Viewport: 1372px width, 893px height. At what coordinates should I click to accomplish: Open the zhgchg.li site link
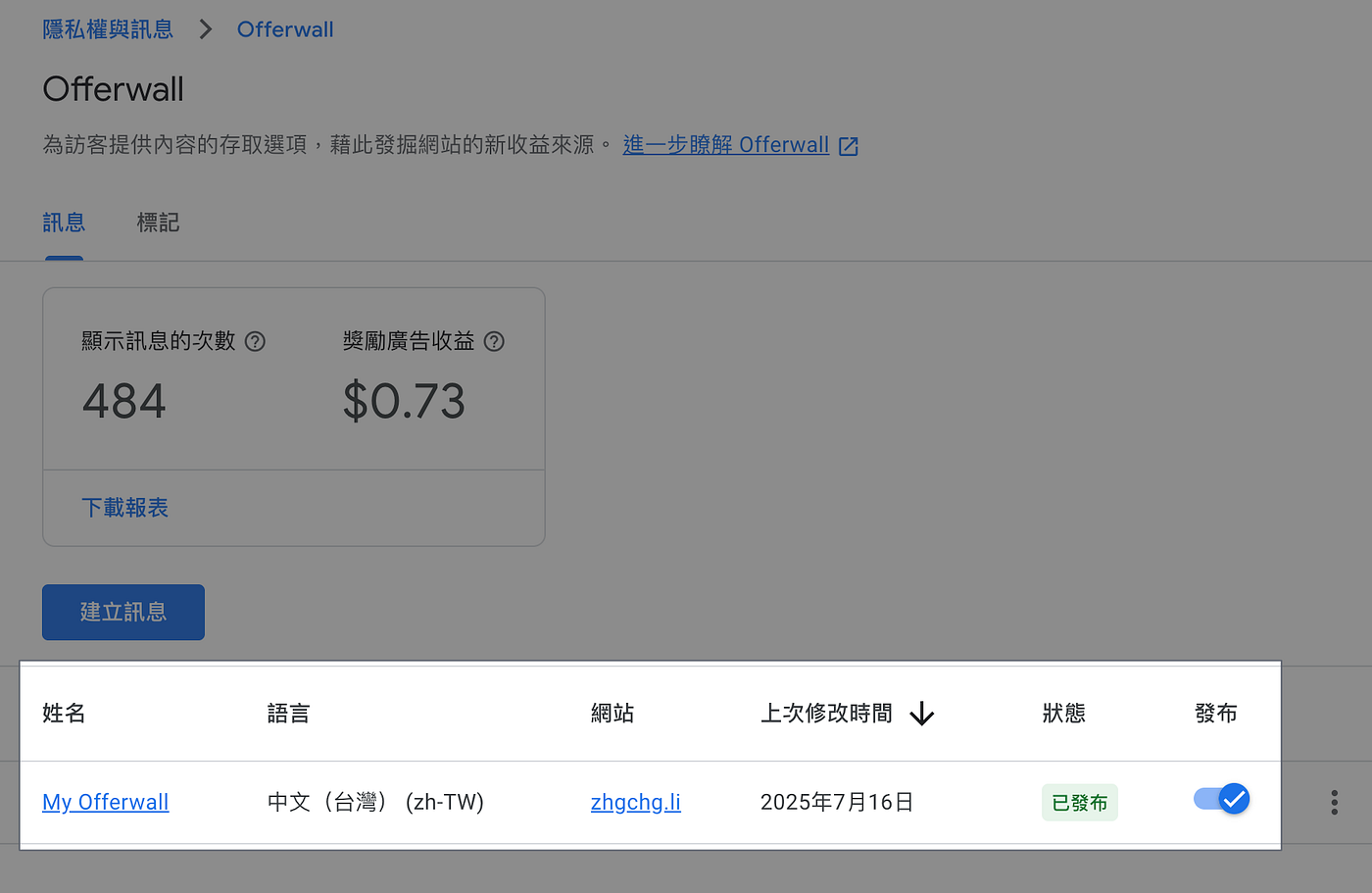pyautogui.click(x=635, y=802)
